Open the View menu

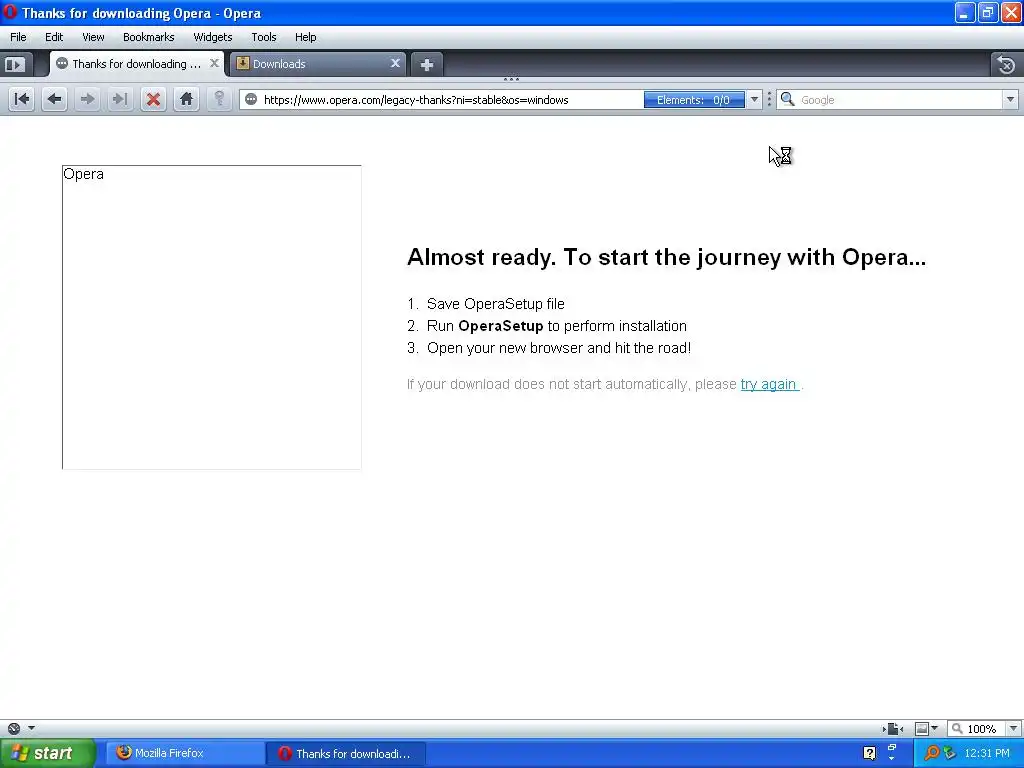(x=93, y=37)
